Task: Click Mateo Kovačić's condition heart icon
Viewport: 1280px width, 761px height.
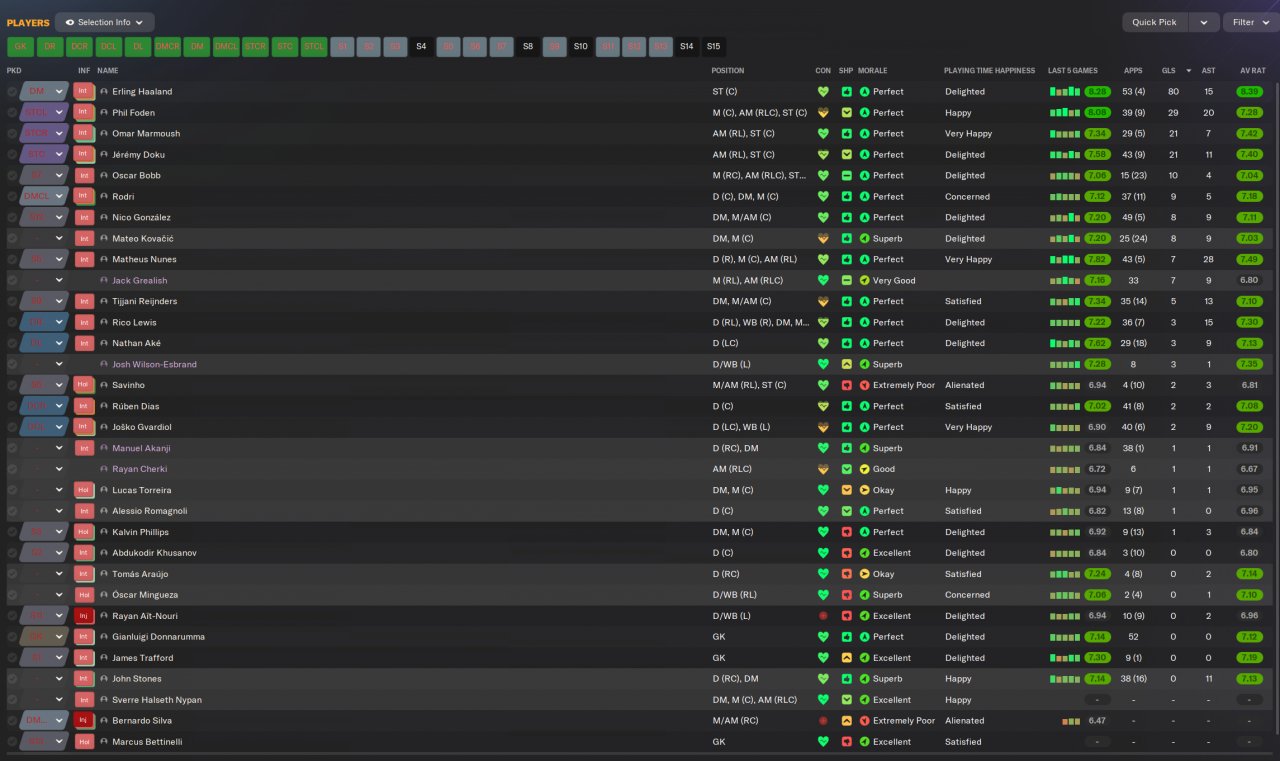Action: pos(823,239)
